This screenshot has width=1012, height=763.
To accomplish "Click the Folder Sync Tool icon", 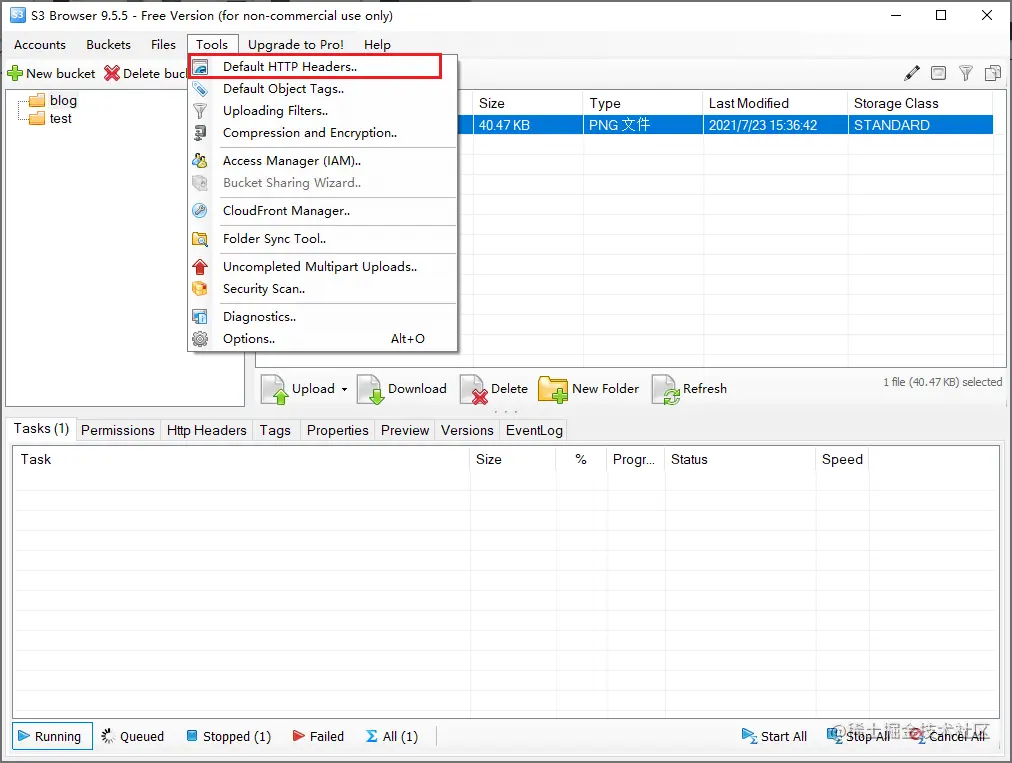I will [x=200, y=239].
